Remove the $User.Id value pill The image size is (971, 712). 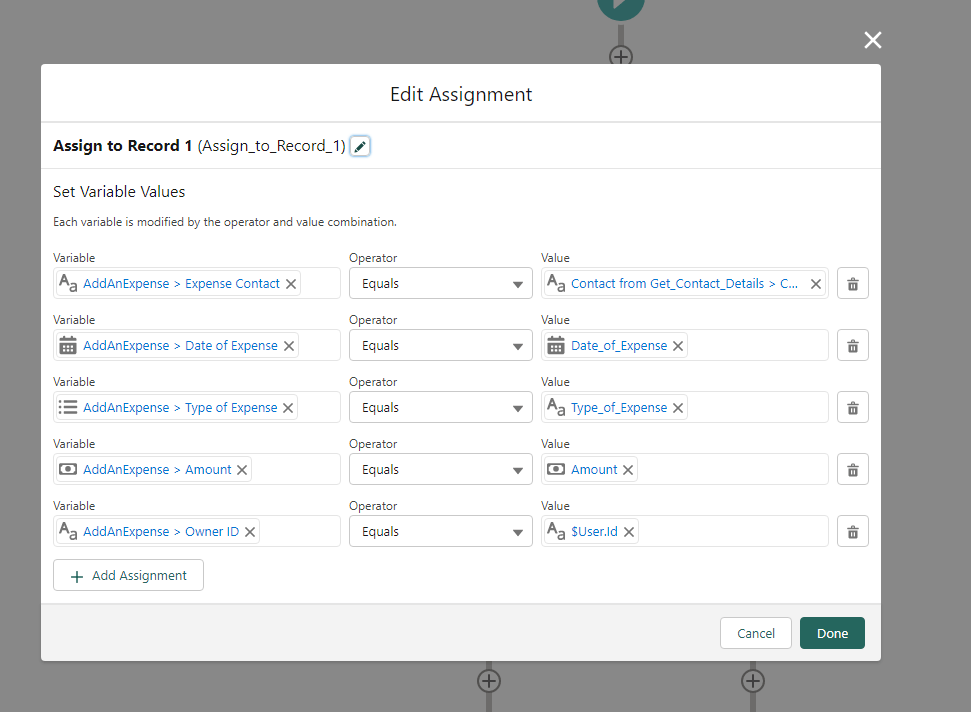pos(629,532)
